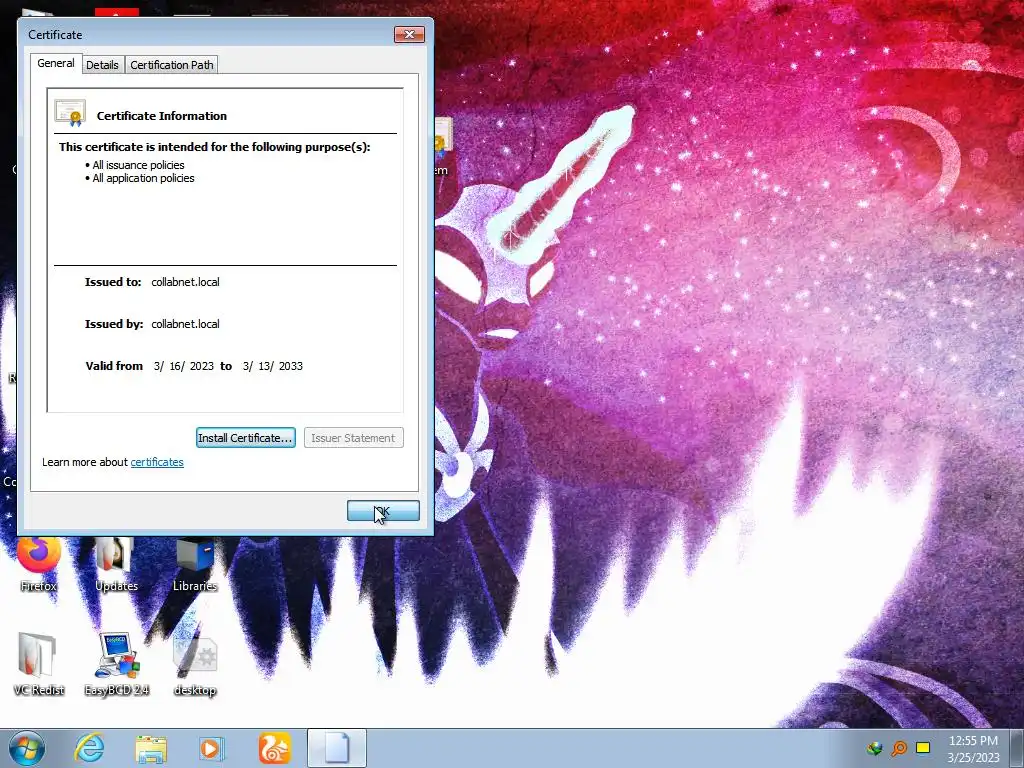1024x768 pixels.
Task: Select the VC Redist folder icon
Action: pos(39,664)
